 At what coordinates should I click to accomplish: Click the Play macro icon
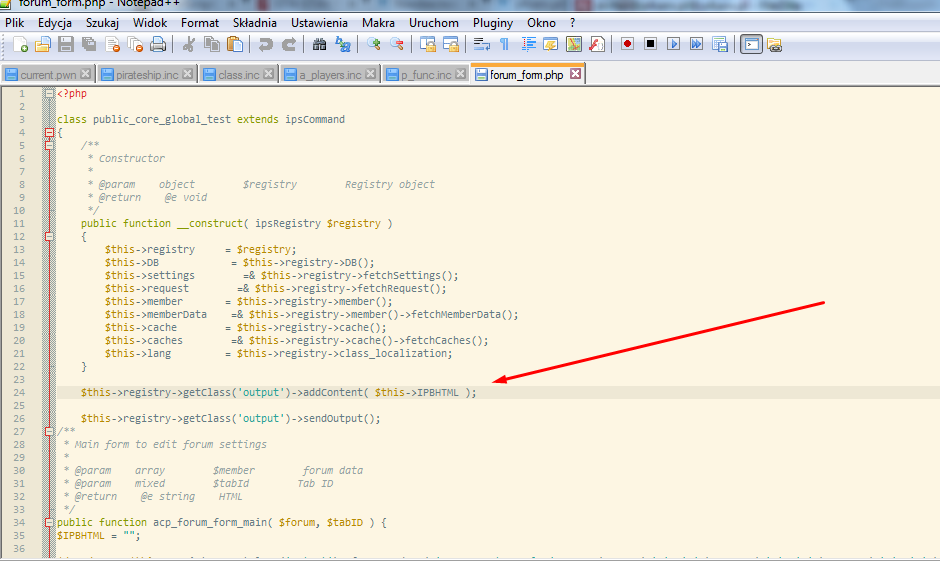click(673, 44)
